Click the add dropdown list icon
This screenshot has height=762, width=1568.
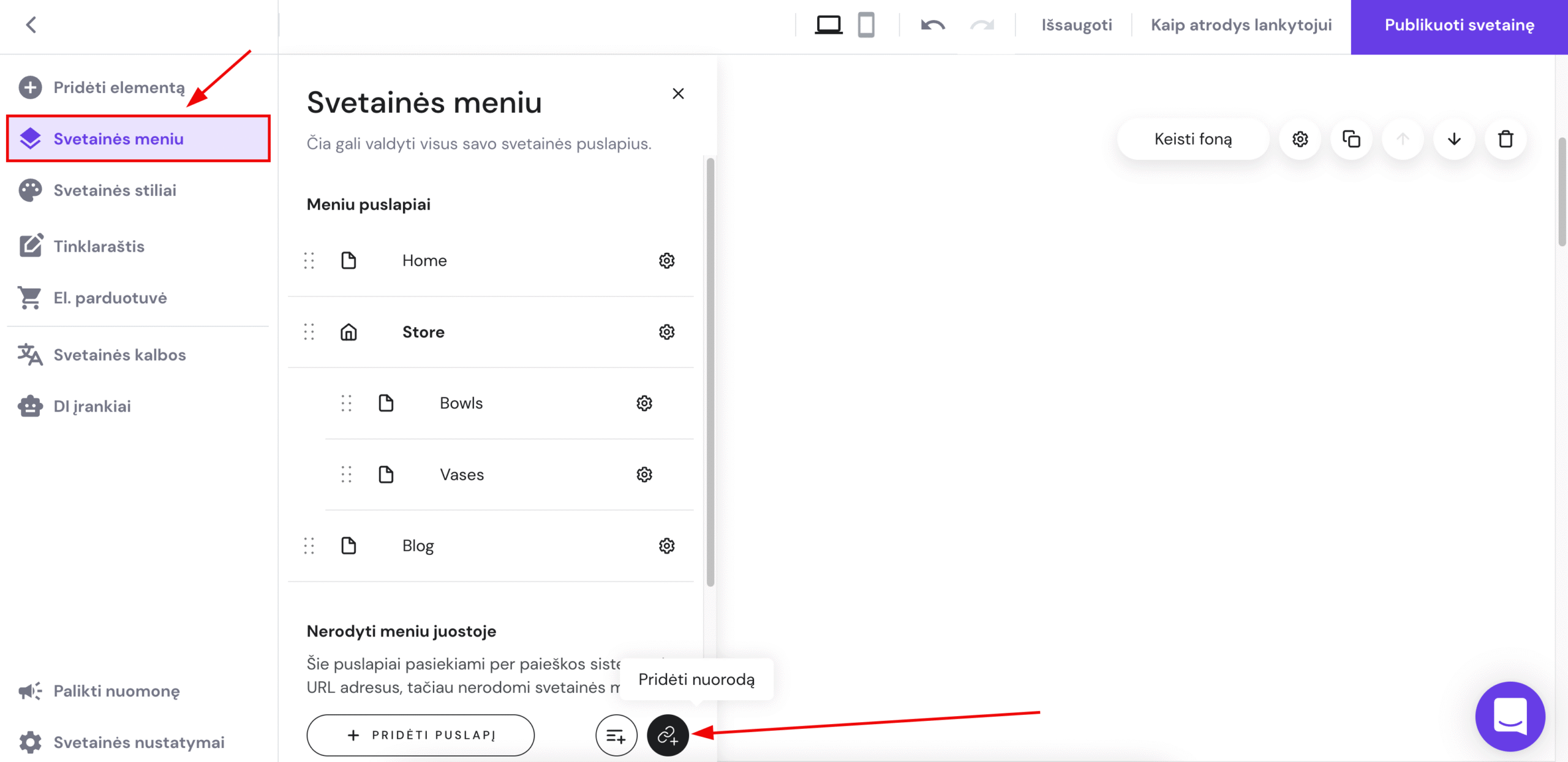(x=616, y=735)
